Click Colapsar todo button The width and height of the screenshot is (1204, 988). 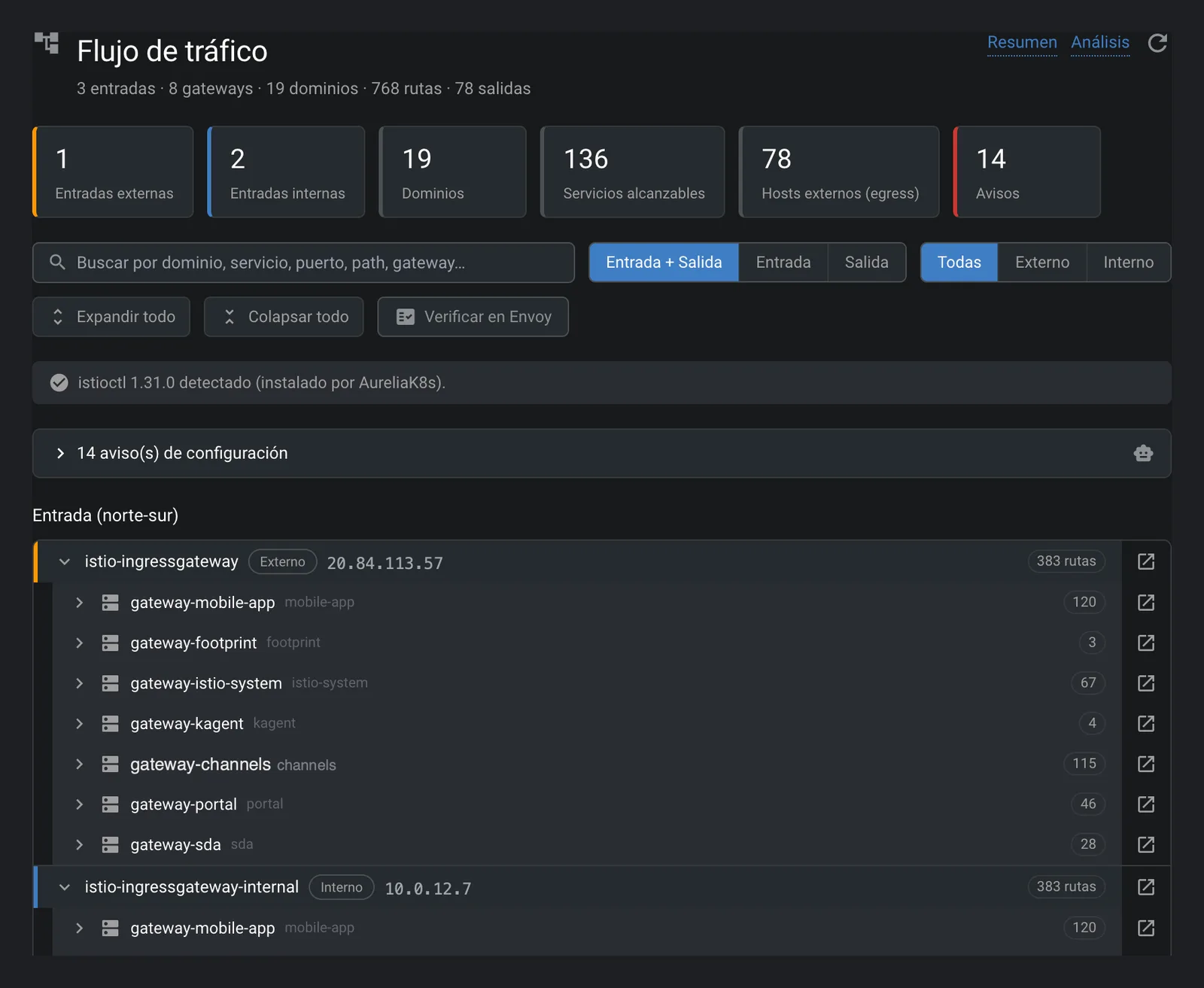coord(284,317)
